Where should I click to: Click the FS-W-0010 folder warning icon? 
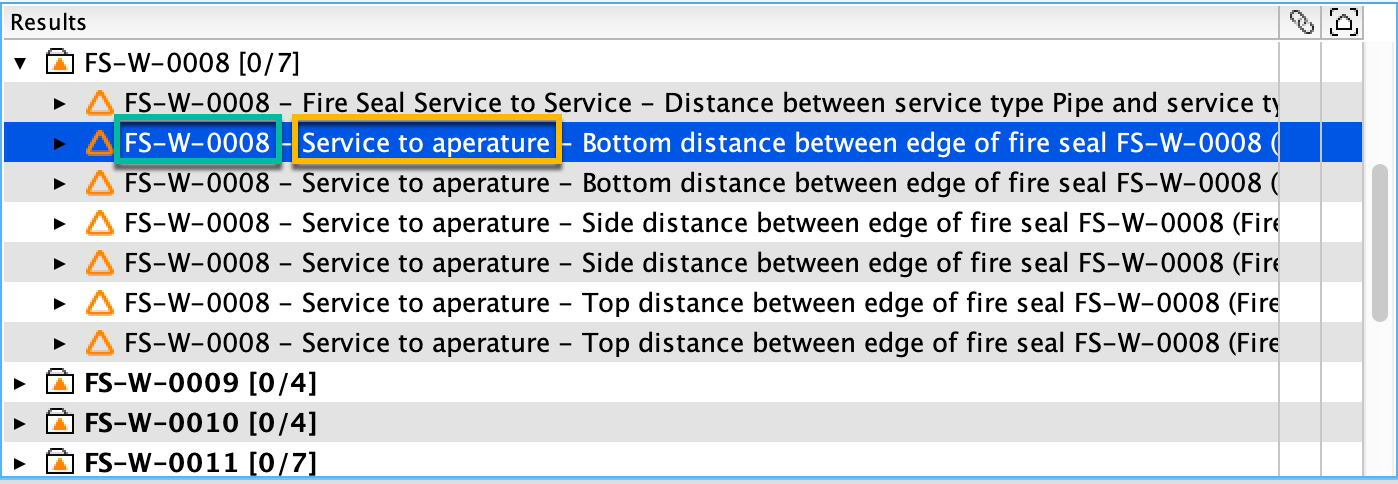[x=61, y=423]
